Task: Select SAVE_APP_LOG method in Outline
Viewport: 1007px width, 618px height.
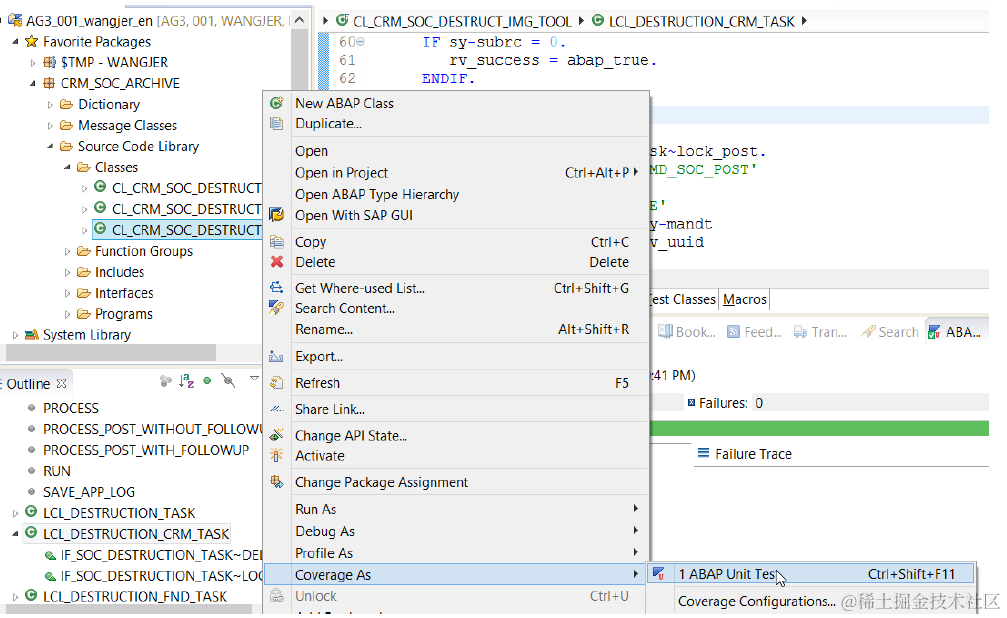Action: click(x=89, y=492)
